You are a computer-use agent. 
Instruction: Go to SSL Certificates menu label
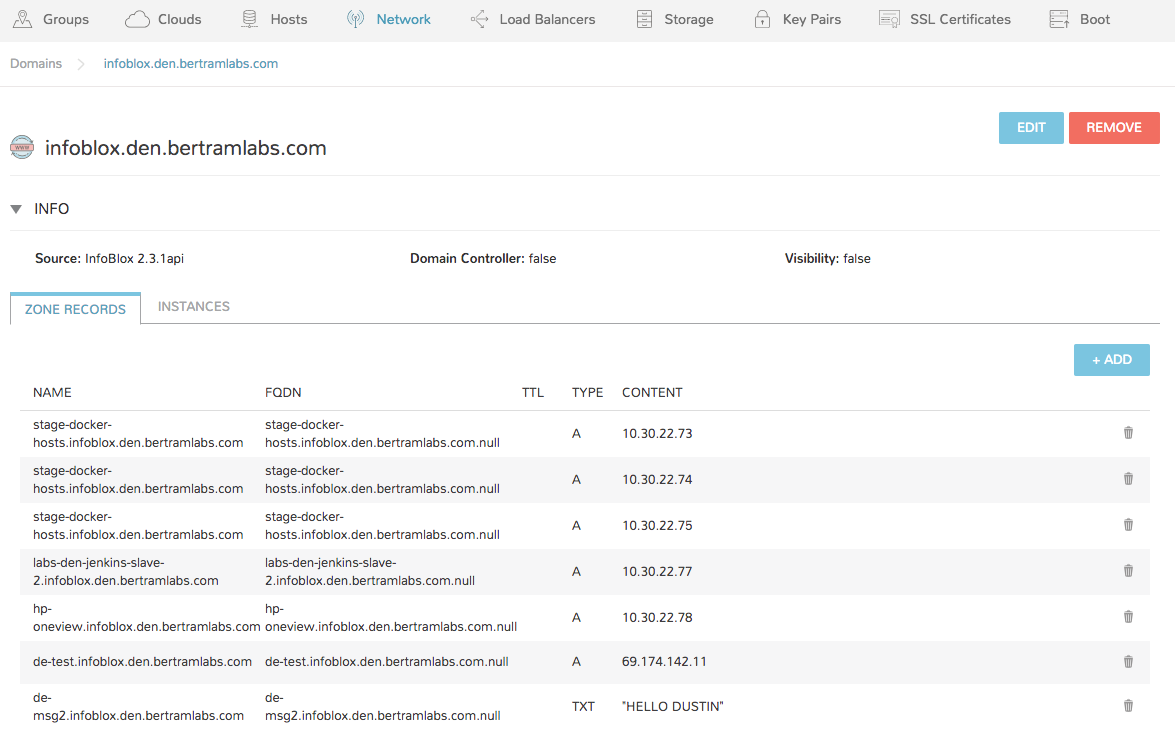coord(961,19)
